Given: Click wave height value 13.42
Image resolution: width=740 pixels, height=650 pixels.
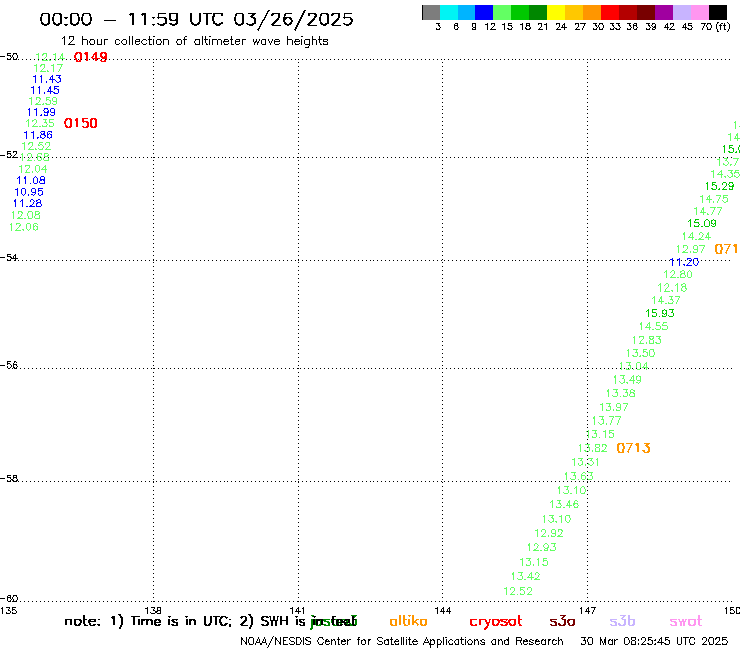Looking at the screenshot, I should [525, 576].
